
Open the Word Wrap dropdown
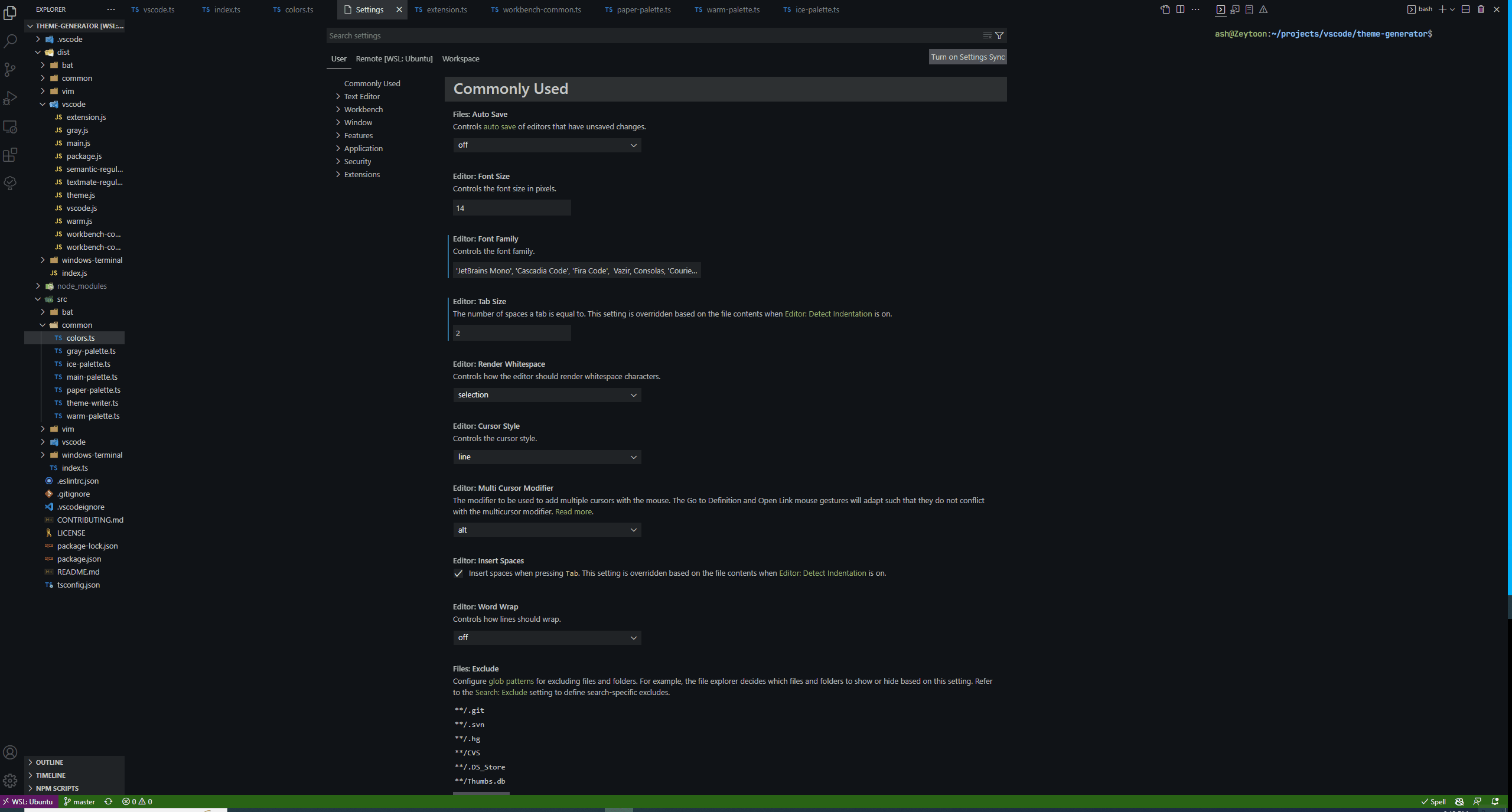coord(547,638)
